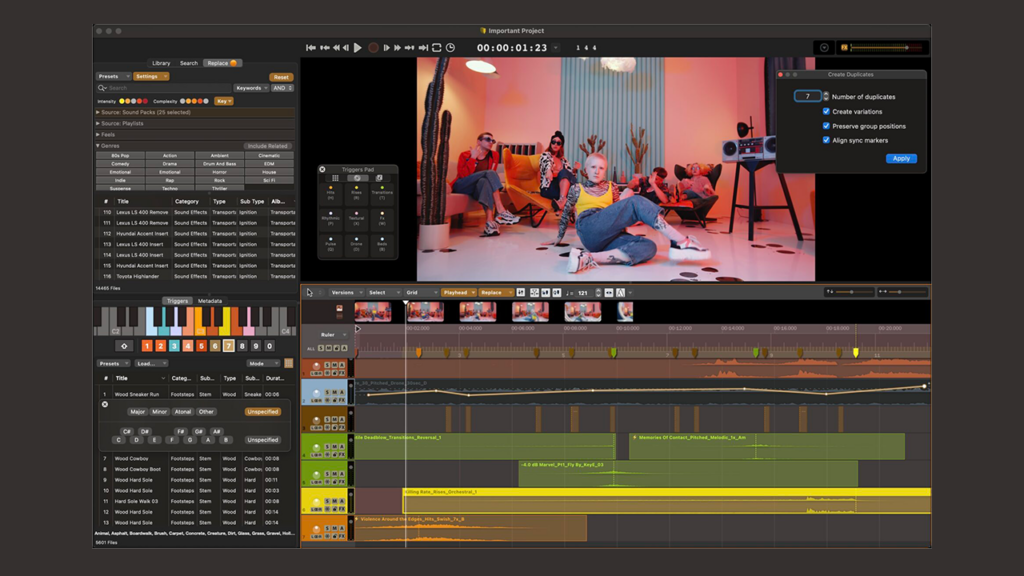Toggle Create variations checkbox
The width and height of the screenshot is (1024, 576).
[x=826, y=111]
